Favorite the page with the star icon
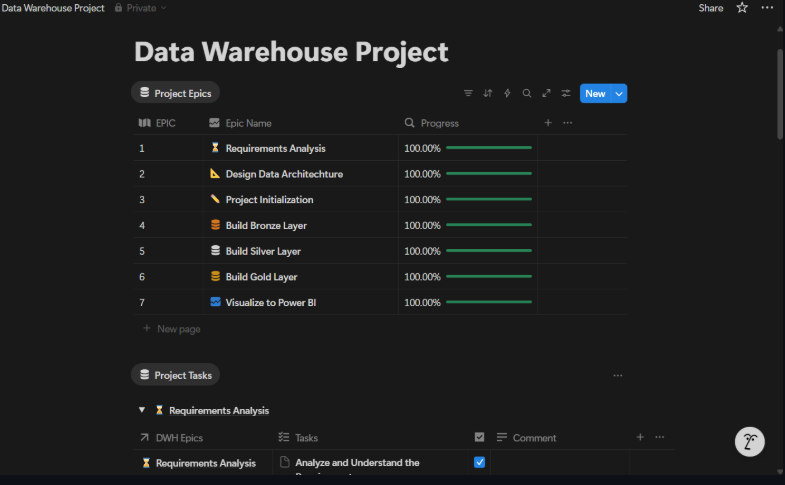785x485 pixels. click(742, 8)
